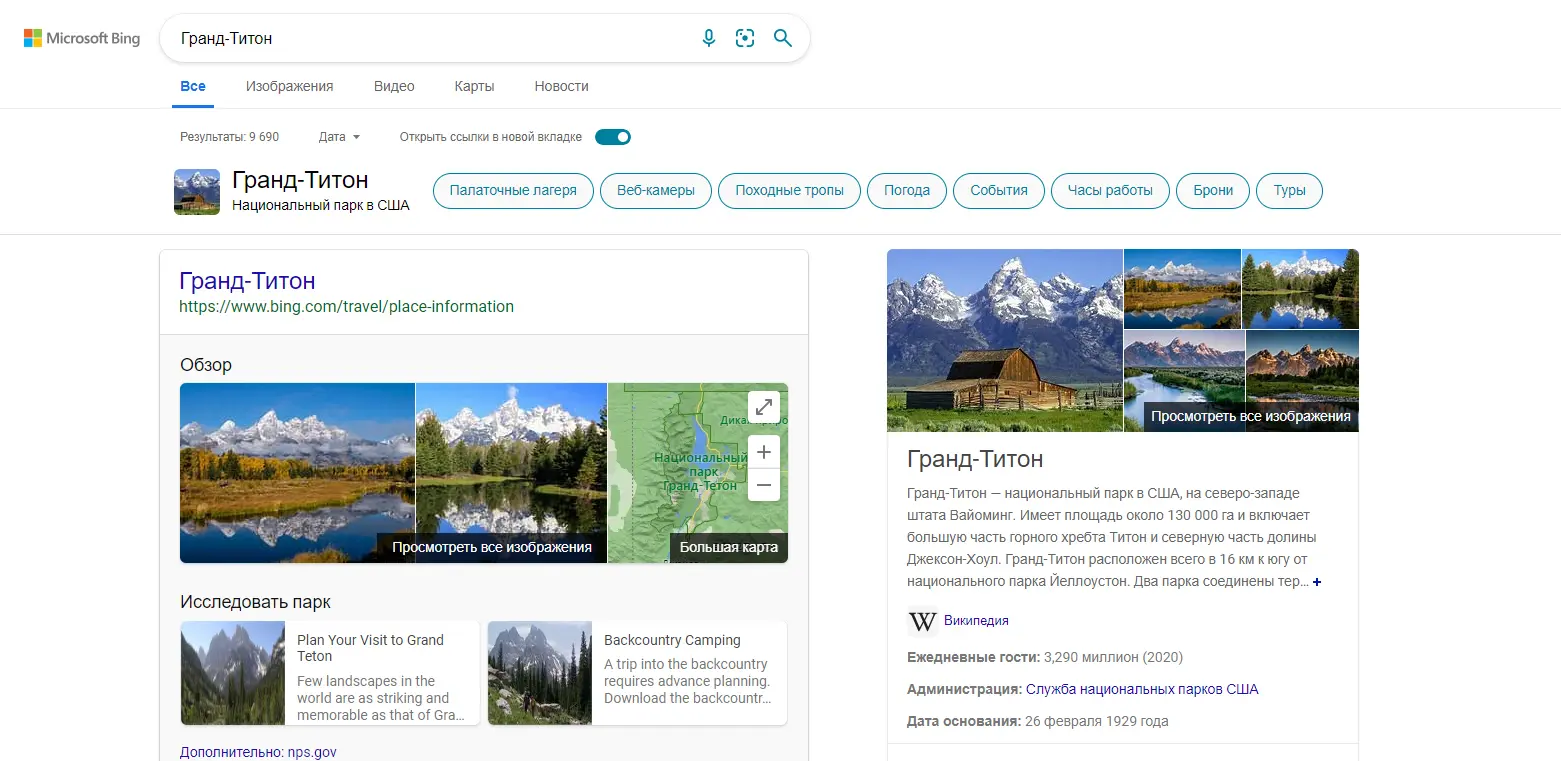Screen dimensions: 1561x761
Task: Open the top-right small photo in the knowledge panel
Action: point(1300,289)
